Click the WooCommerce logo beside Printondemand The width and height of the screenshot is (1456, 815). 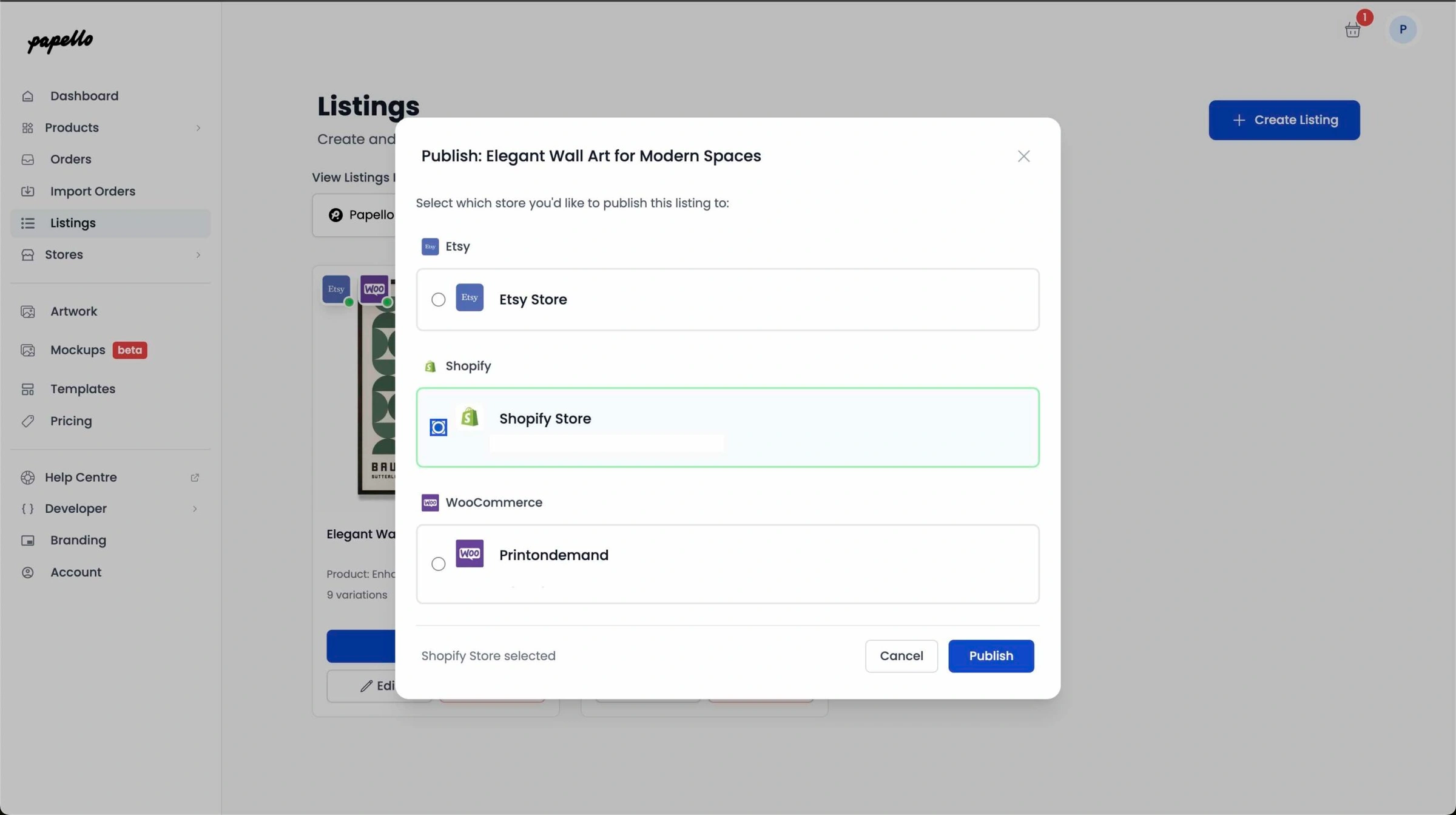(x=470, y=553)
